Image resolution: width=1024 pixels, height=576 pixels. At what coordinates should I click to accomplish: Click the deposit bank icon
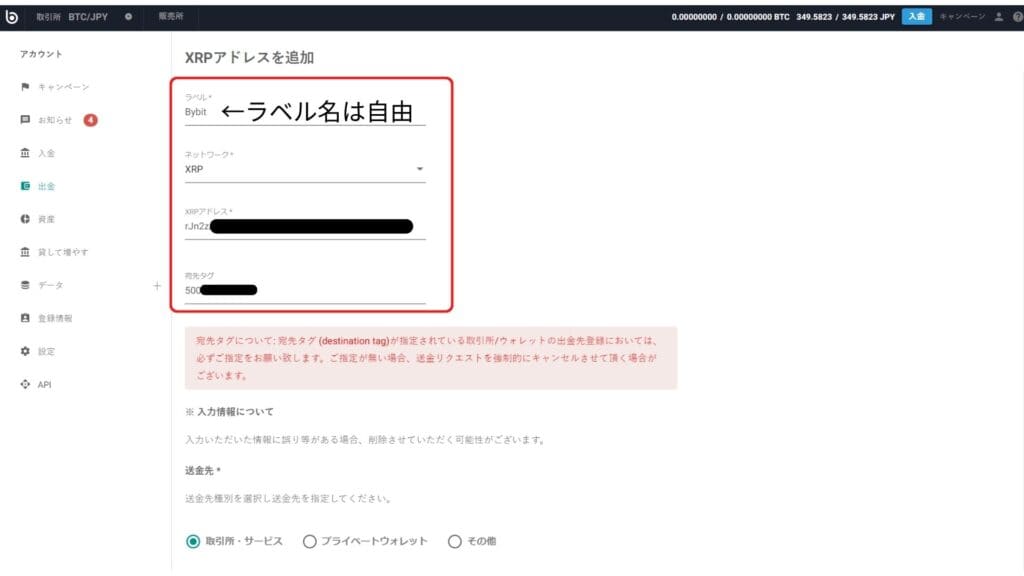[25, 153]
